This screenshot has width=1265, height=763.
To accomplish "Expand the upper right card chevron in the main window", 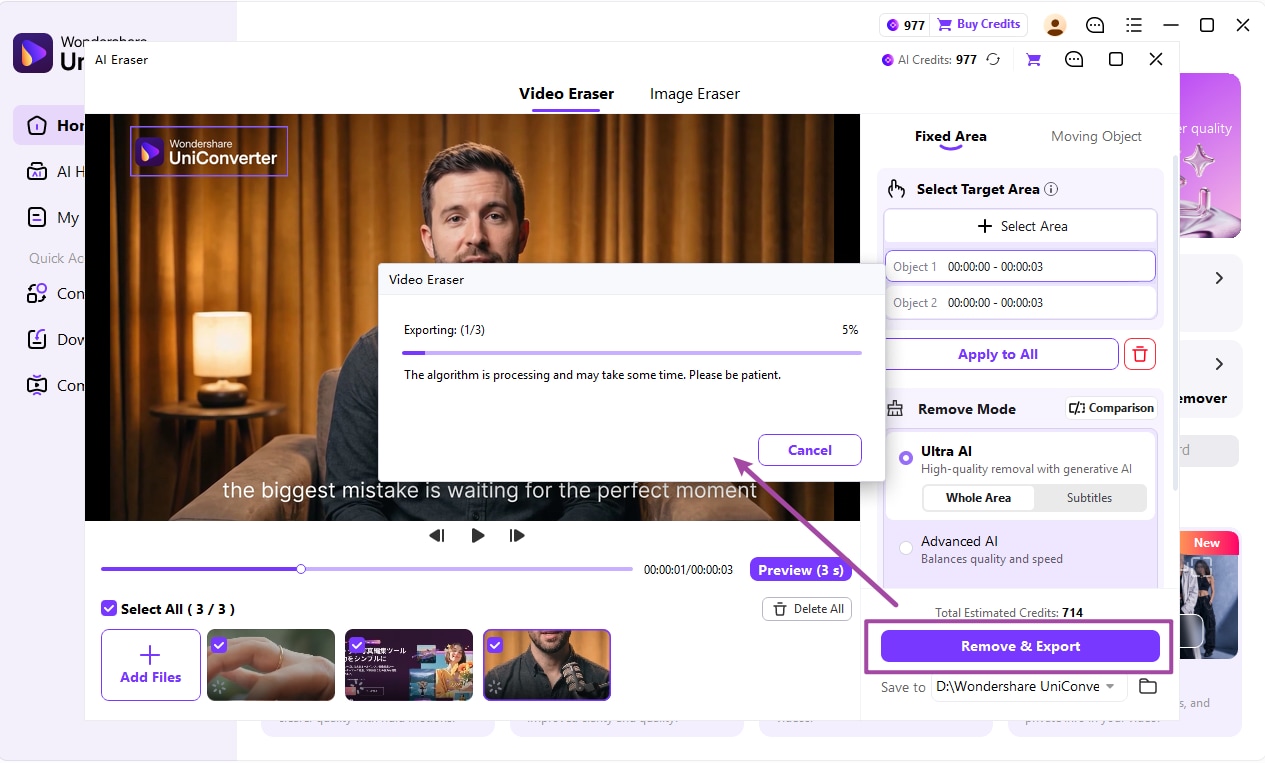I will (1219, 278).
